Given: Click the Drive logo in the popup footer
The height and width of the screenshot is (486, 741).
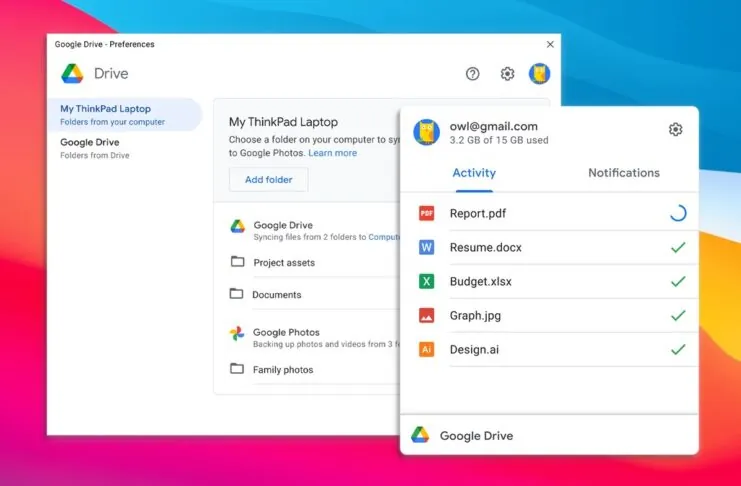Looking at the screenshot, I should tap(420, 435).
